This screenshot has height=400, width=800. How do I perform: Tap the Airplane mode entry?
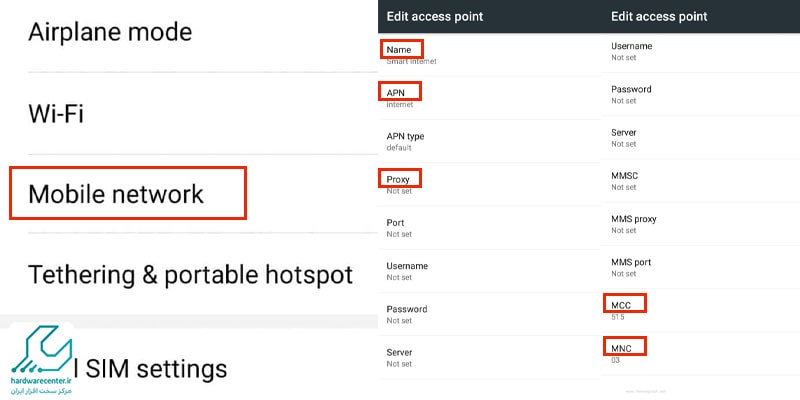[189, 32]
